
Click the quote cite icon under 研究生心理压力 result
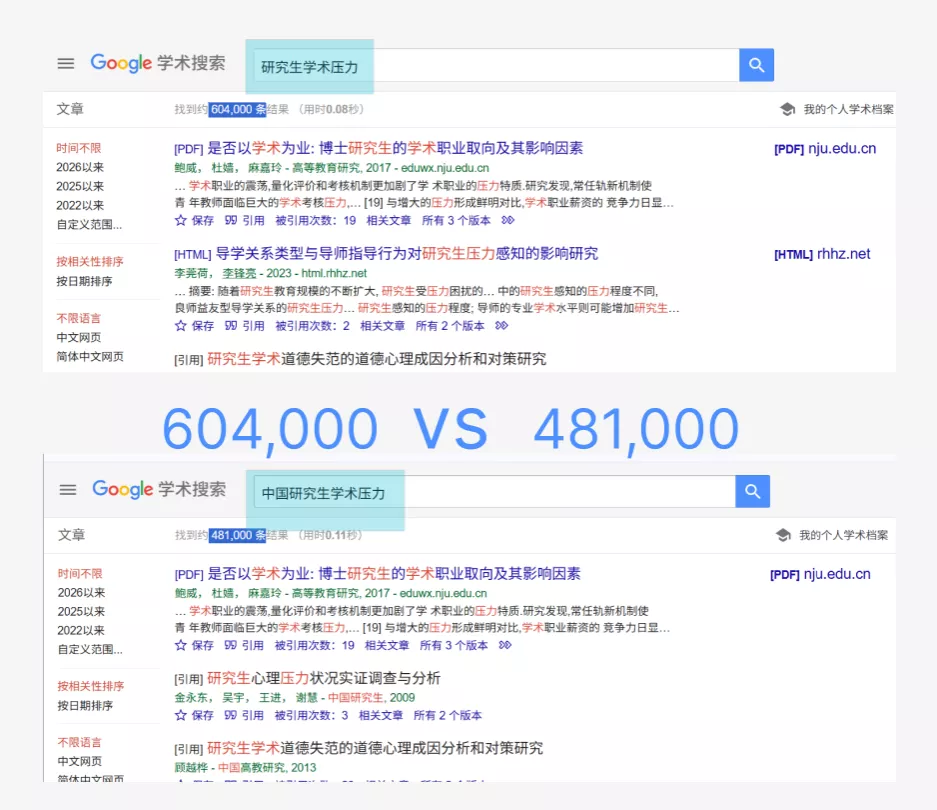click(x=231, y=716)
